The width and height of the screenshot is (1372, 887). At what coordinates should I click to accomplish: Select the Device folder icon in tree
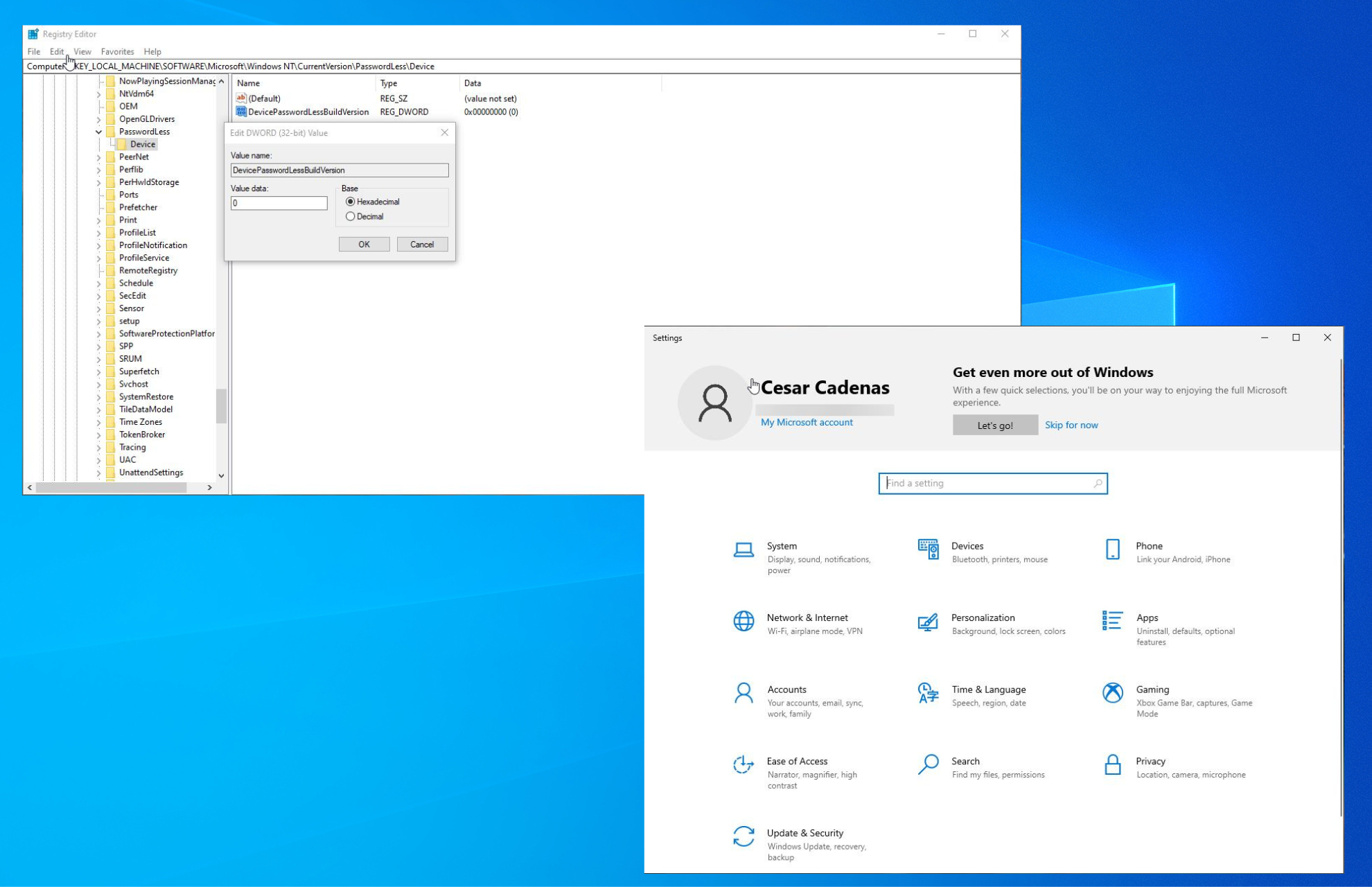(x=121, y=144)
